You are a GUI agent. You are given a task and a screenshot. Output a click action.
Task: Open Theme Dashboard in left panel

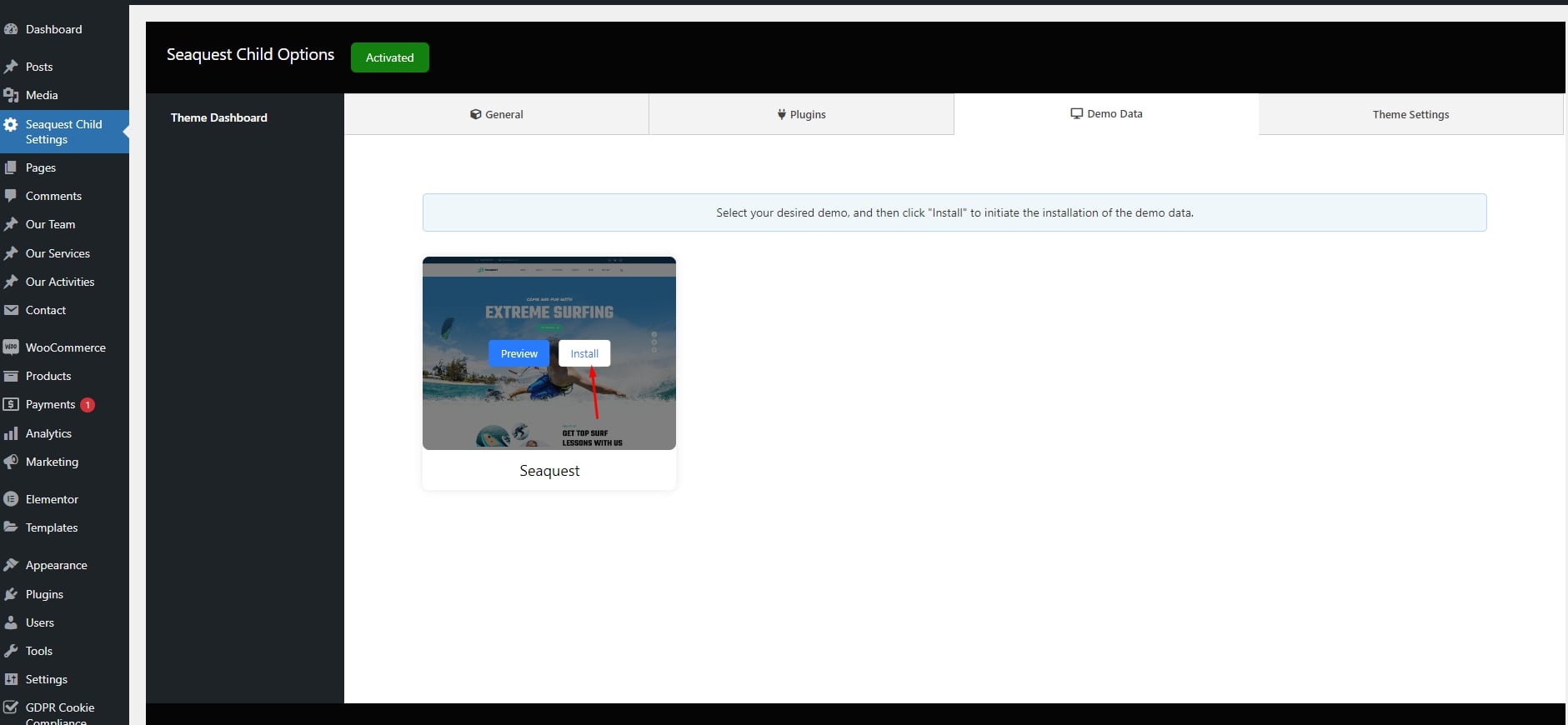219,117
